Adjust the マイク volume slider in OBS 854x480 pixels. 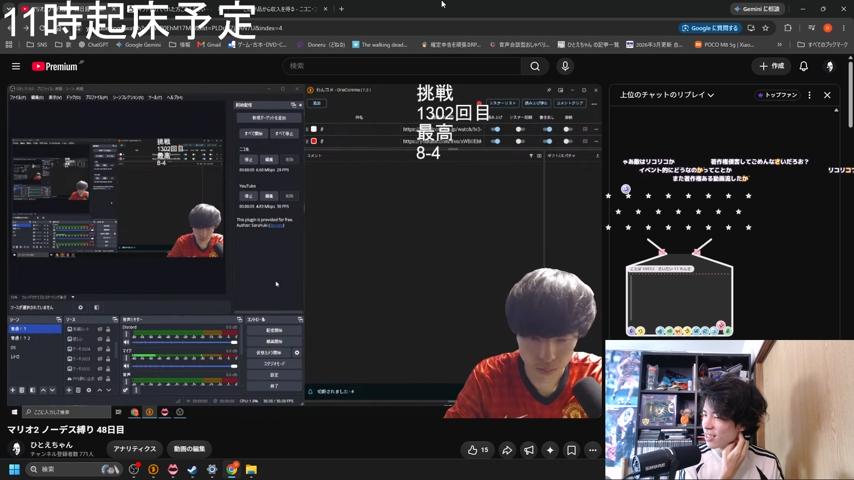pyautogui.click(x=185, y=366)
